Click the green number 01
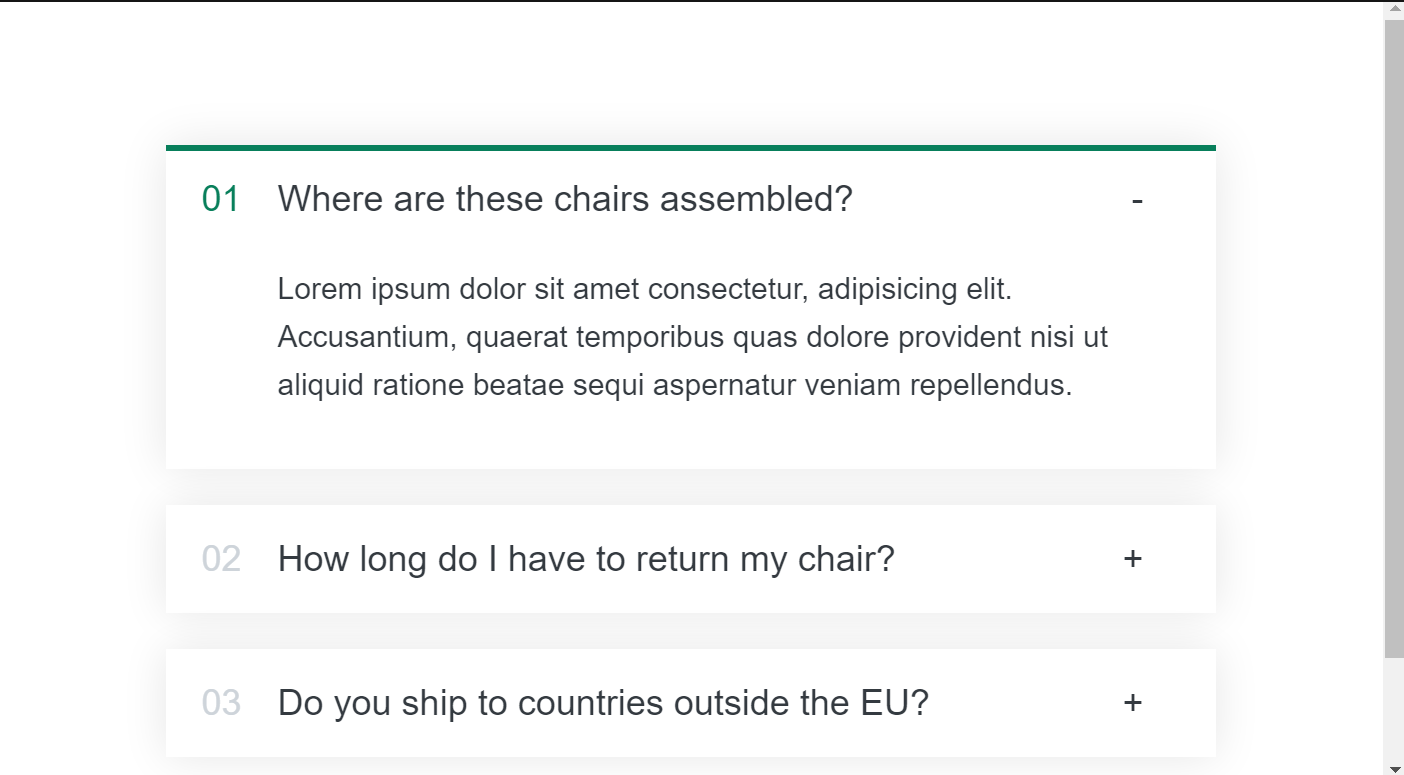 (x=220, y=200)
